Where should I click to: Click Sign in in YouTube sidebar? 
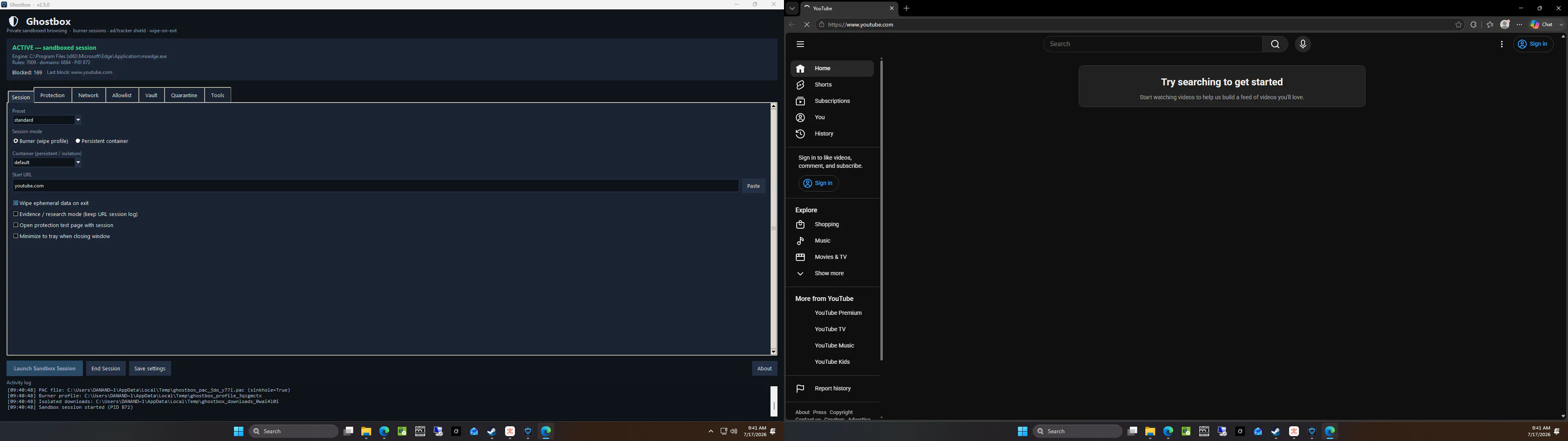pos(819,183)
